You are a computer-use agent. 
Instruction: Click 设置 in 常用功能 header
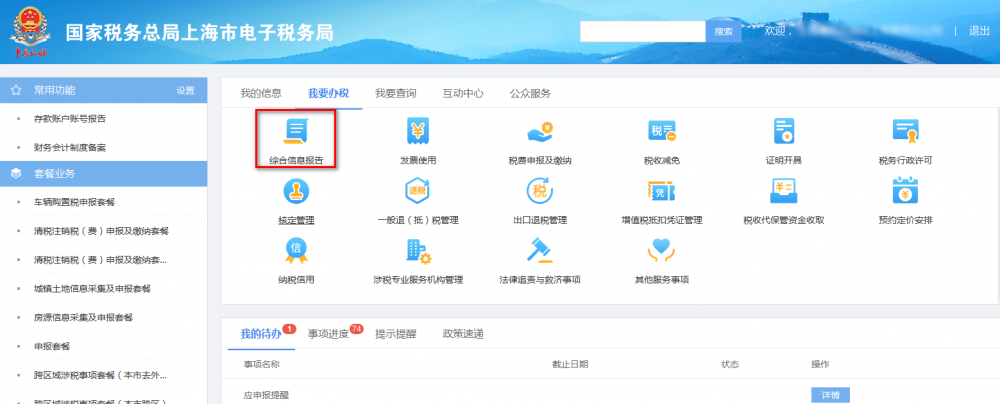tap(186, 91)
